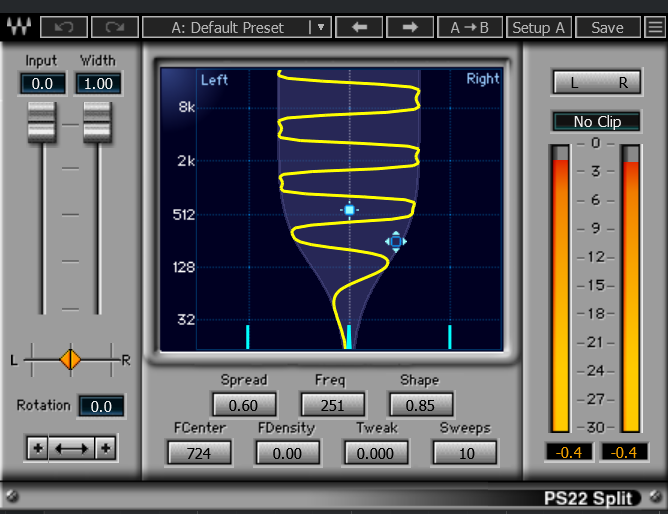Viewport: 668px width, 514px height.
Task: Click the 8k frequency axis label
Action: 187,106
